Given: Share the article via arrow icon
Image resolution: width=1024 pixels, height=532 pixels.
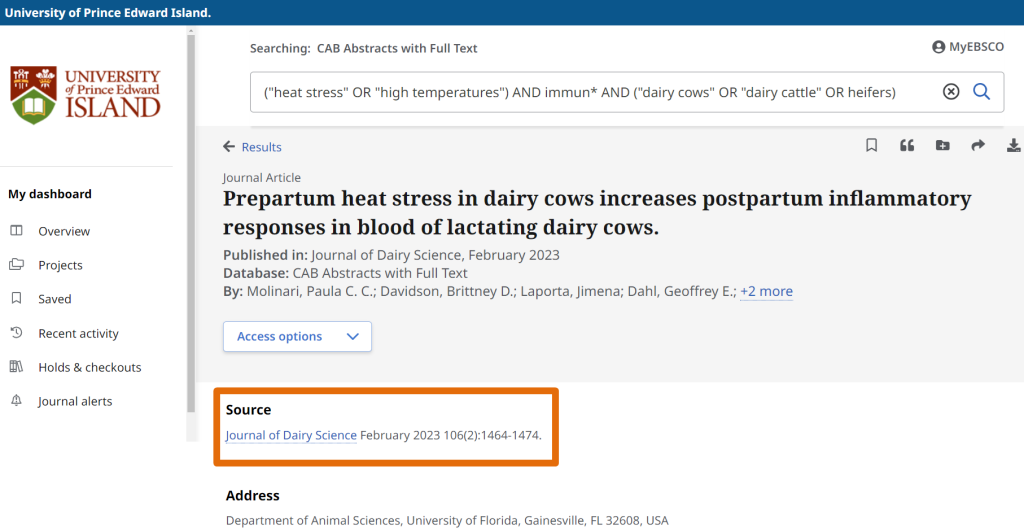Looking at the screenshot, I should 978,146.
